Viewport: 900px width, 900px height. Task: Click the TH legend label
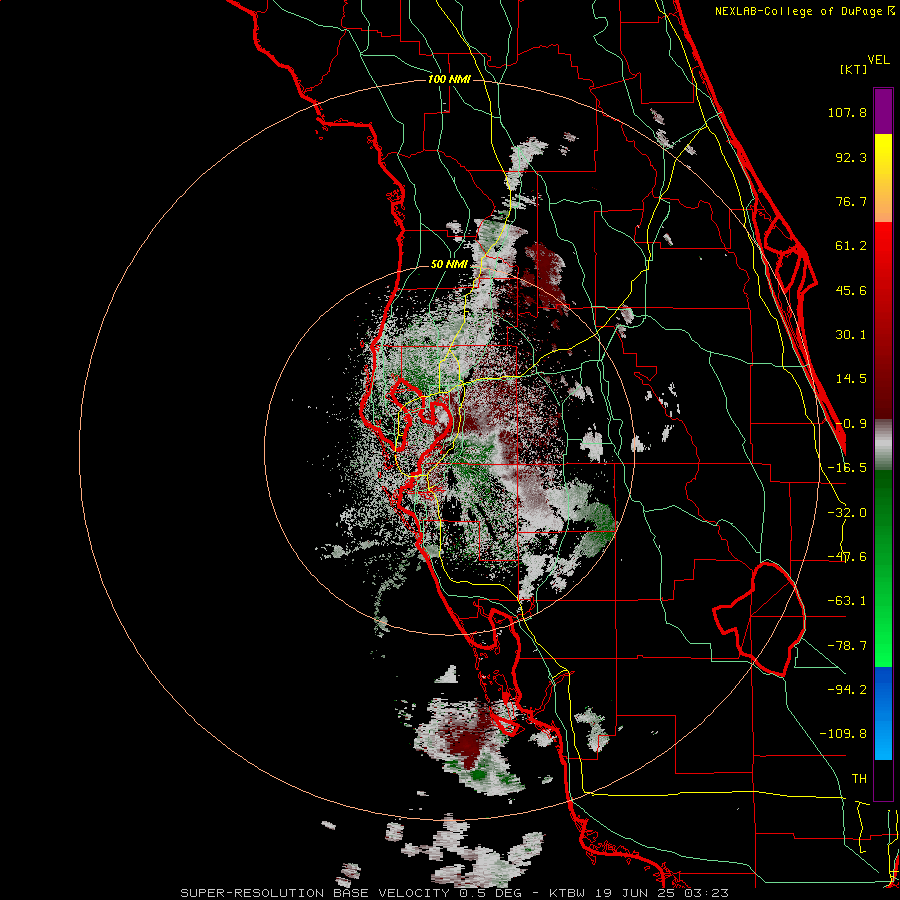(x=859, y=778)
